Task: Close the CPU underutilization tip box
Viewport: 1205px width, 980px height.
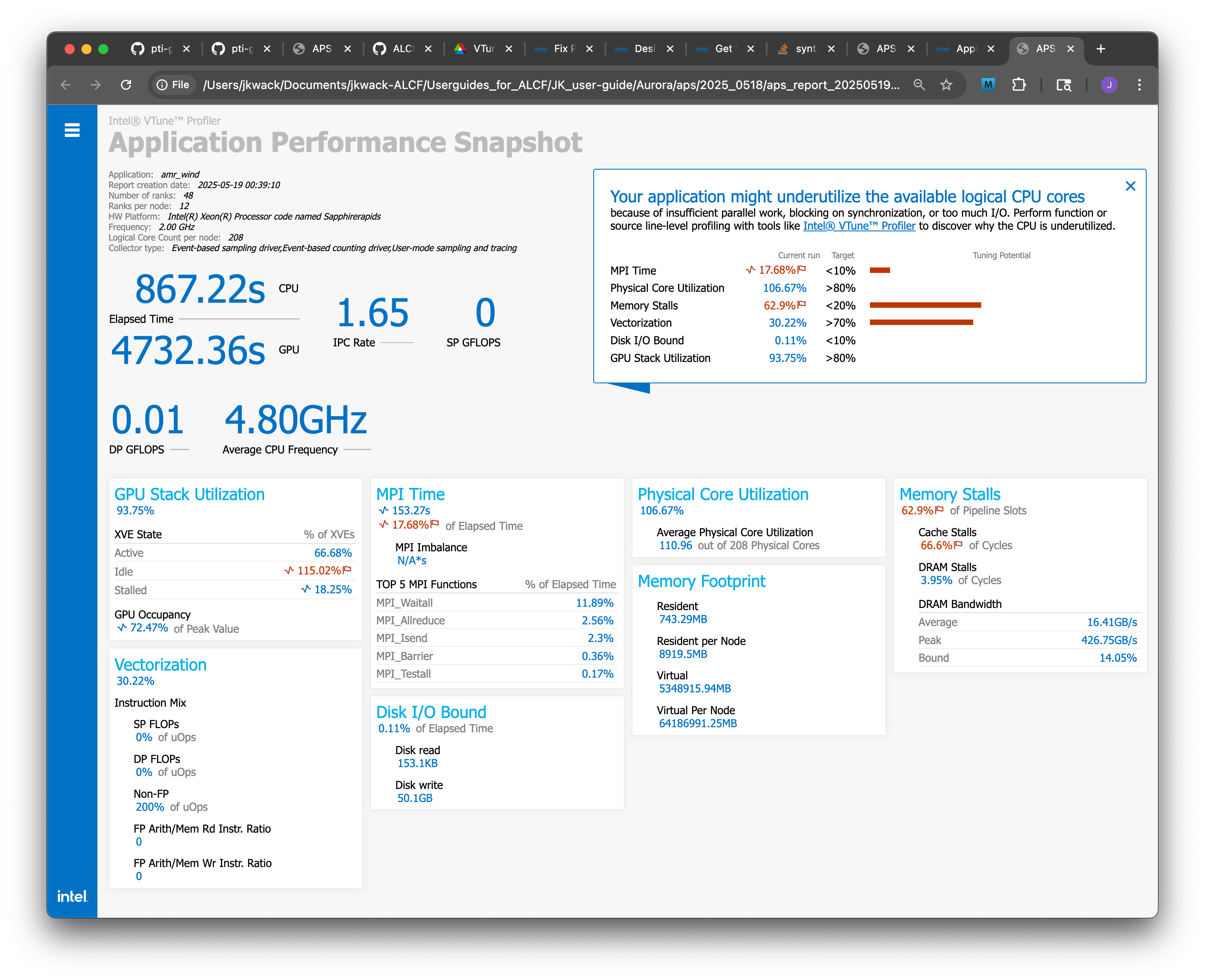Action: click(1130, 186)
